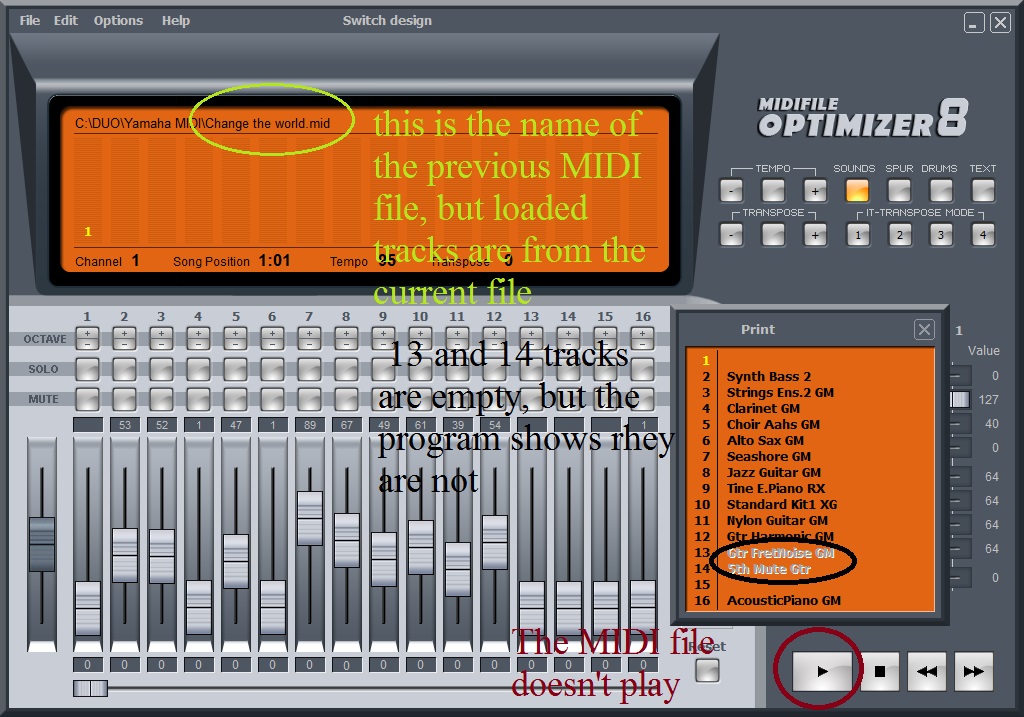Screen dimensions: 1024x717
Task: Click octave stepper for channel 1
Action: pyautogui.click(x=87, y=338)
